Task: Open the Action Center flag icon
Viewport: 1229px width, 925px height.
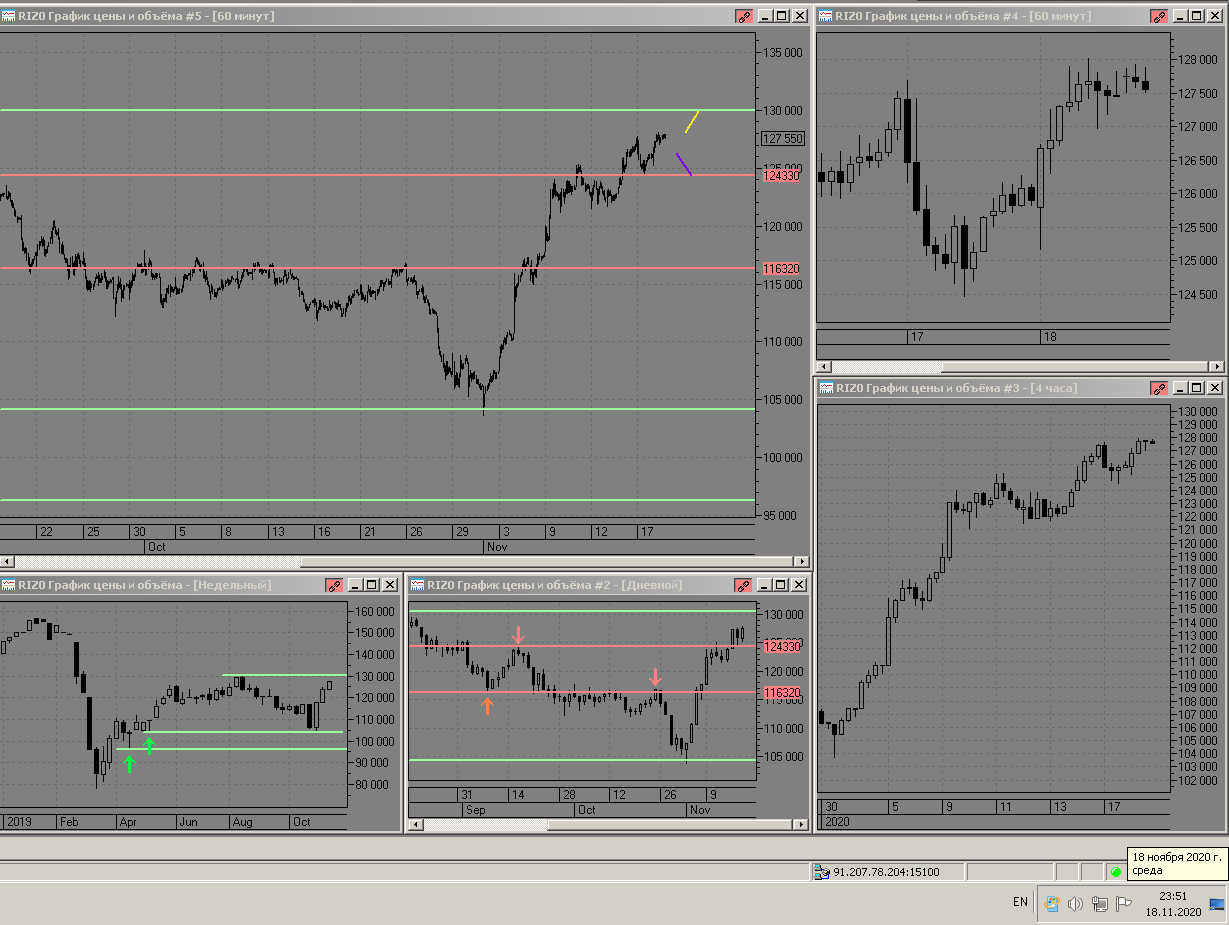Action: point(1123,904)
